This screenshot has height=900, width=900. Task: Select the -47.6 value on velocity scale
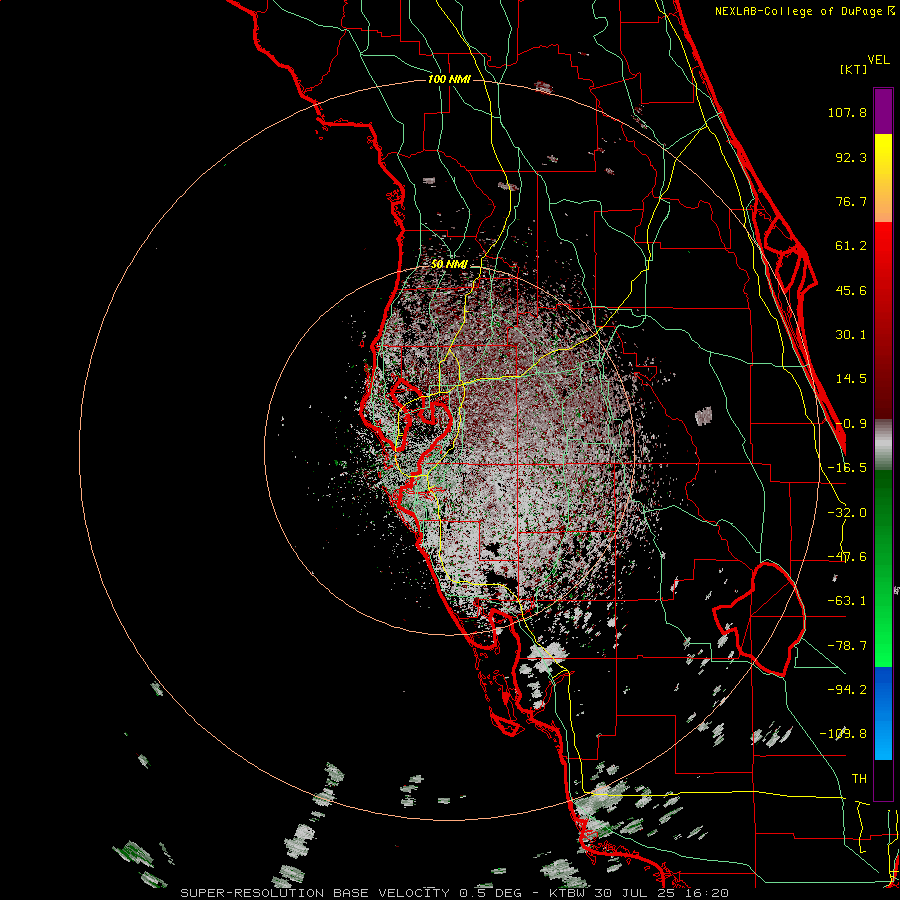tap(847, 557)
